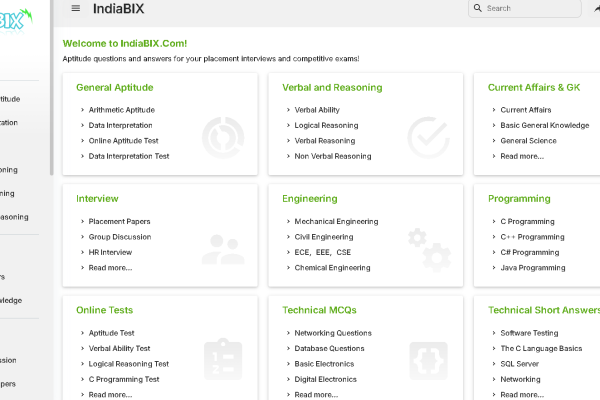
Task: Open Networking under Technical Short Answers
Action: [520, 379]
